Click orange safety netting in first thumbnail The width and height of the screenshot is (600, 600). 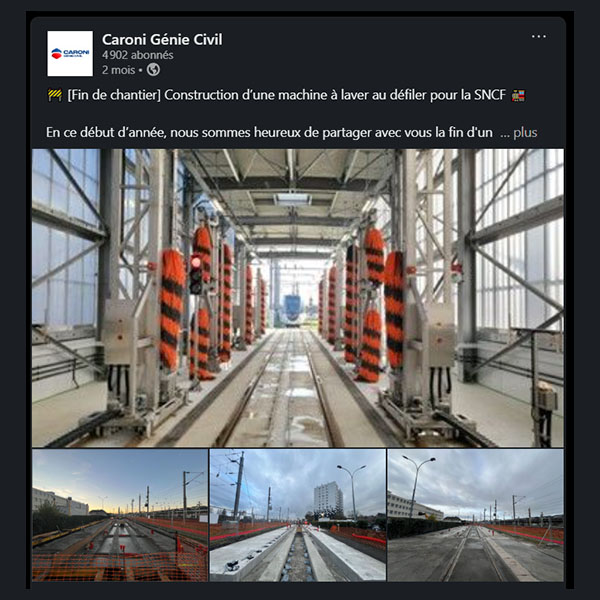(120, 566)
